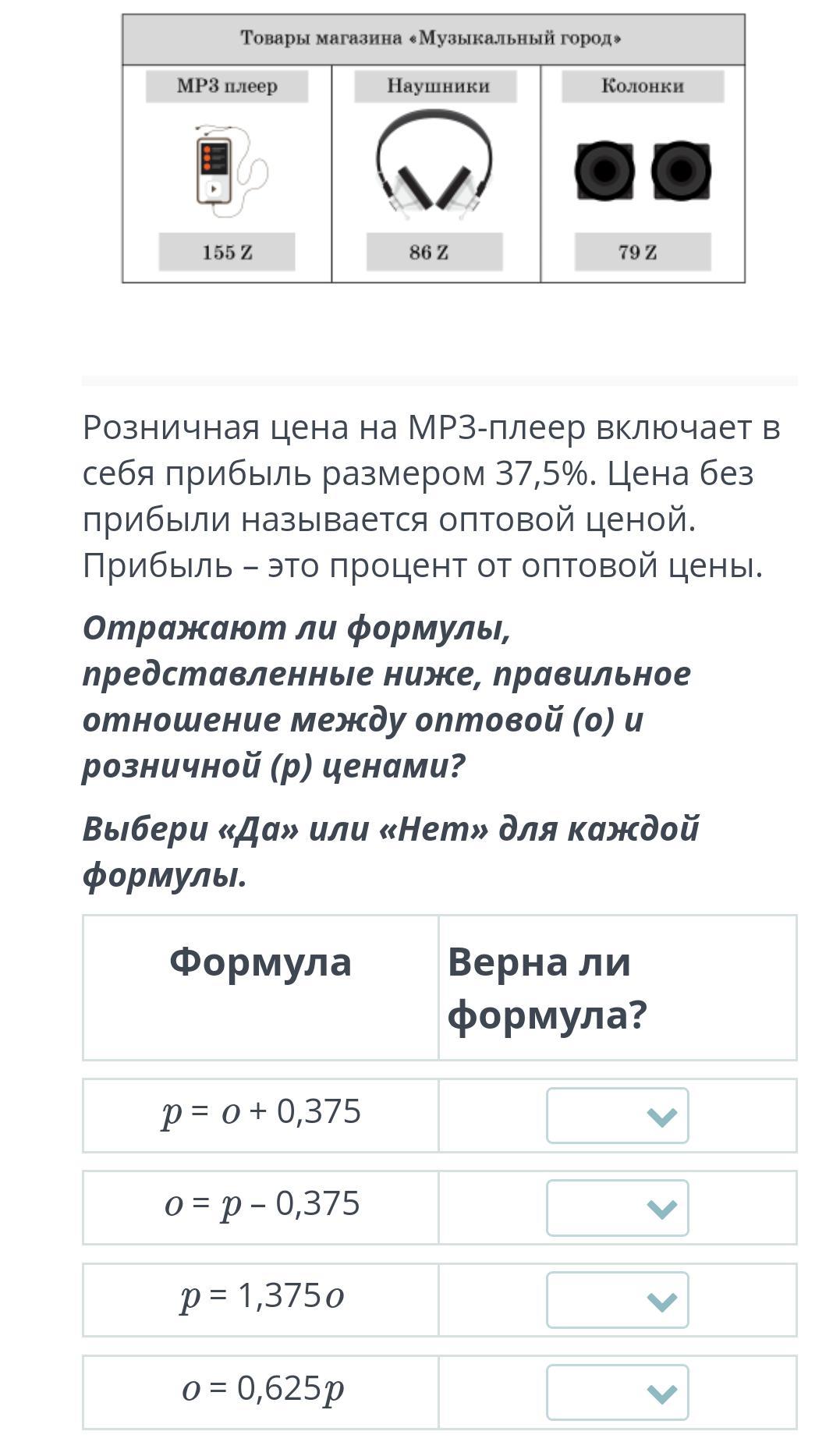Screen dimensions: 840x1456
Task: Open dropdown for formula o = 0,625p
Action: pos(617,1392)
